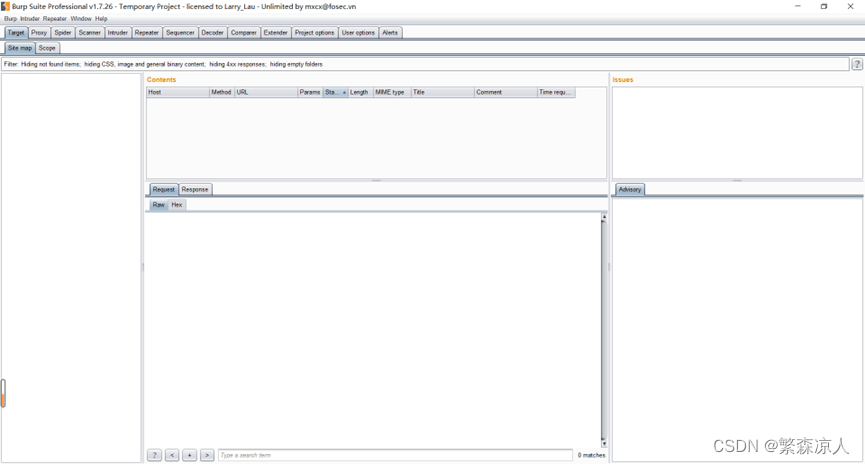Viewport: 865px width, 464px height.
Task: Sort contents by MIME type column
Action: [x=392, y=92]
